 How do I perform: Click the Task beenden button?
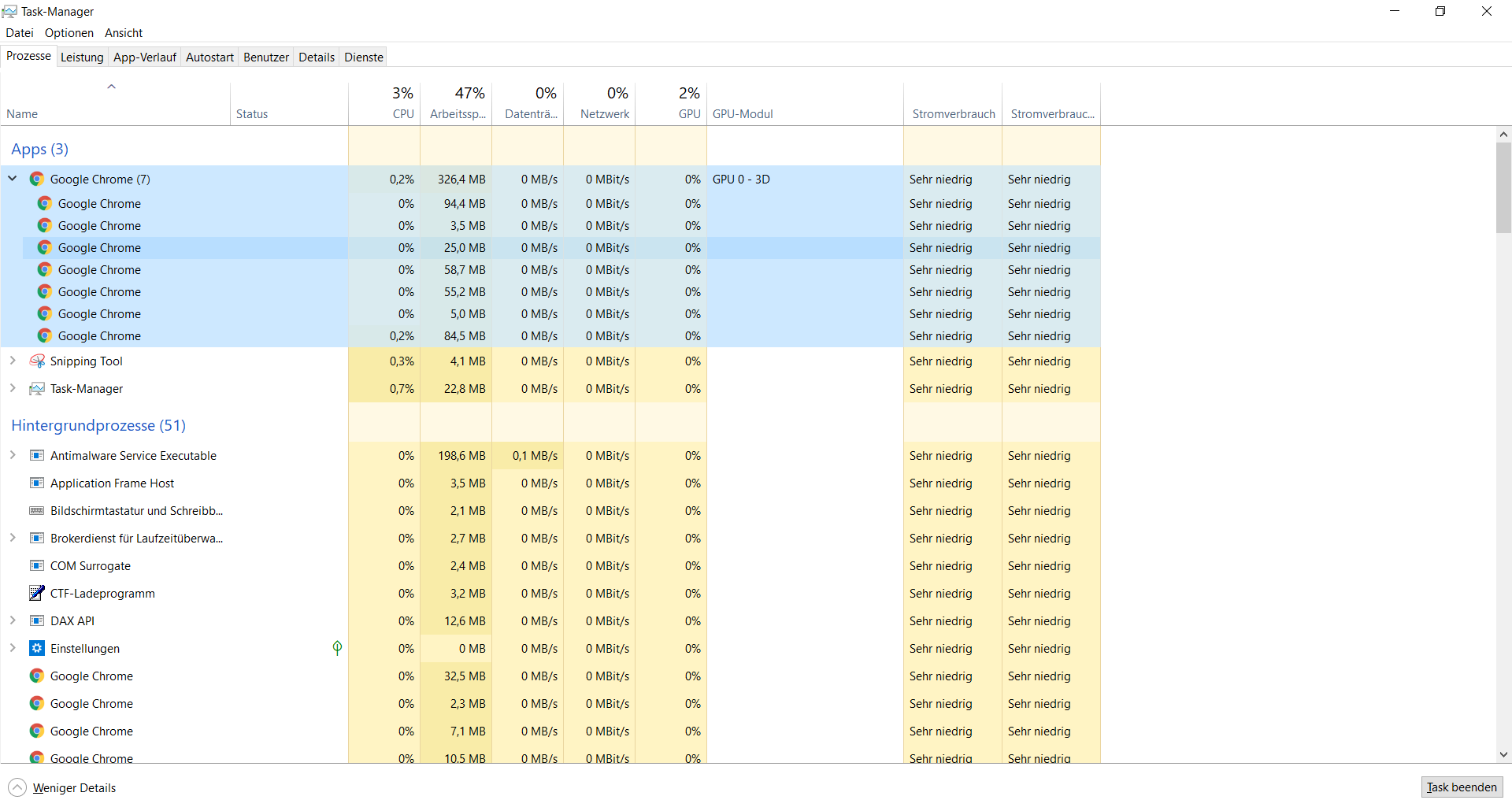[x=1462, y=787]
